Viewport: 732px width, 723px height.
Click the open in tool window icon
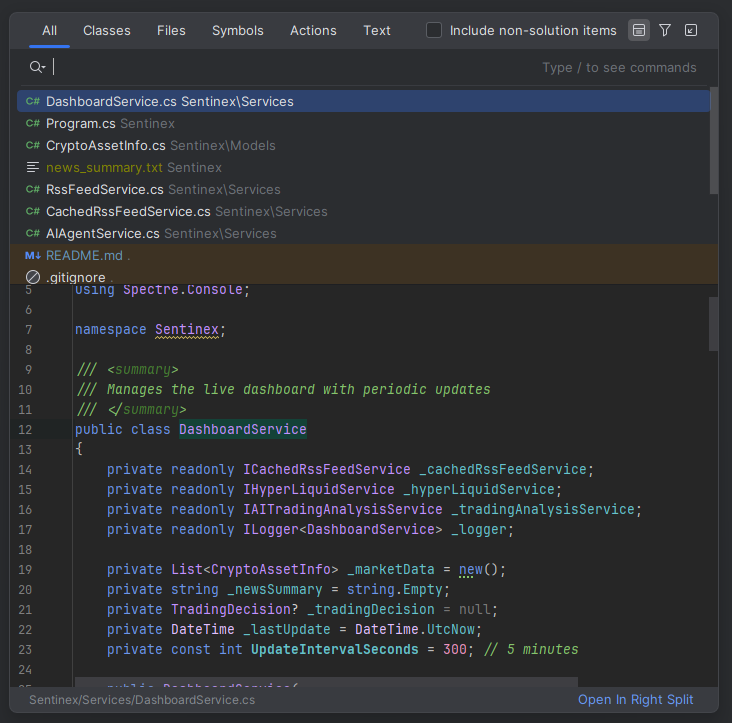pyautogui.click(x=691, y=30)
